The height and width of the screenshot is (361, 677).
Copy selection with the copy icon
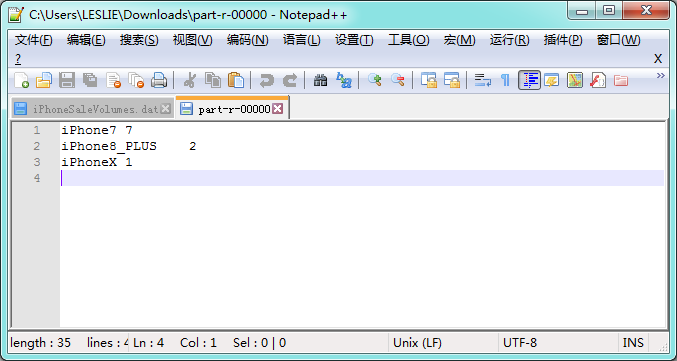point(212,81)
